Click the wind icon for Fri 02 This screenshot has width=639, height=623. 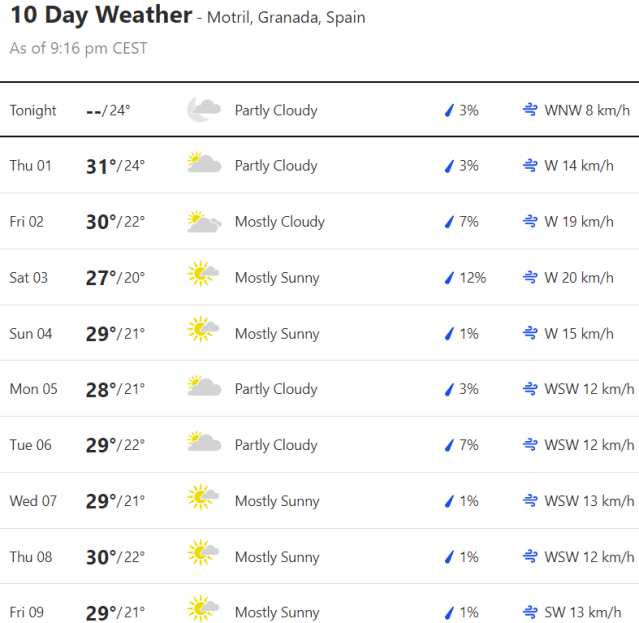point(530,221)
